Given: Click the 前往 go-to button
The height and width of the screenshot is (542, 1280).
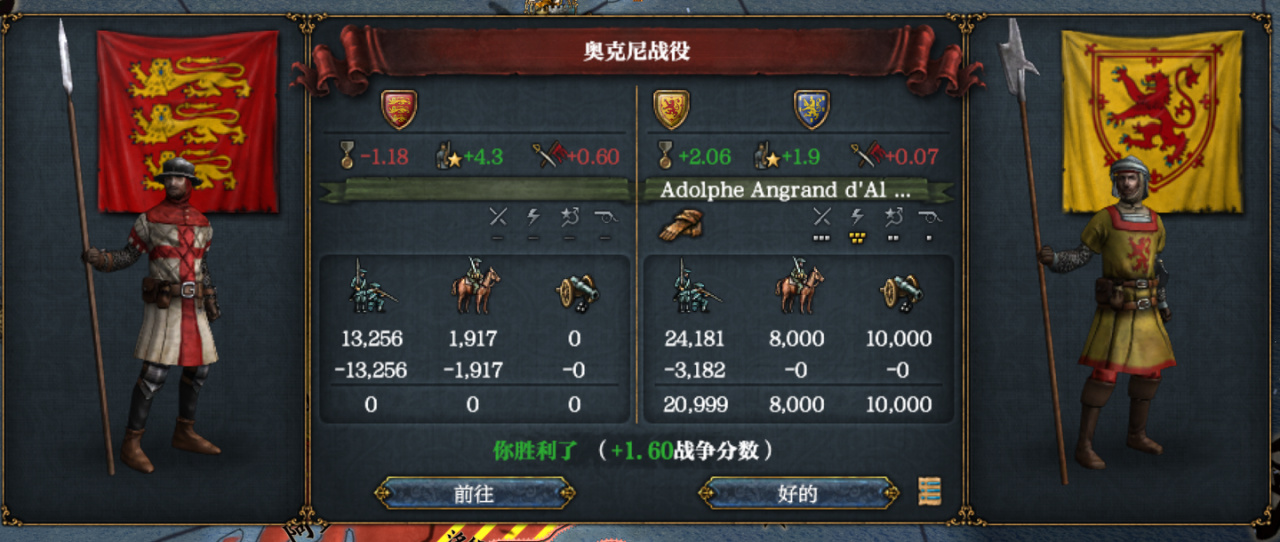Looking at the screenshot, I should [x=474, y=493].
